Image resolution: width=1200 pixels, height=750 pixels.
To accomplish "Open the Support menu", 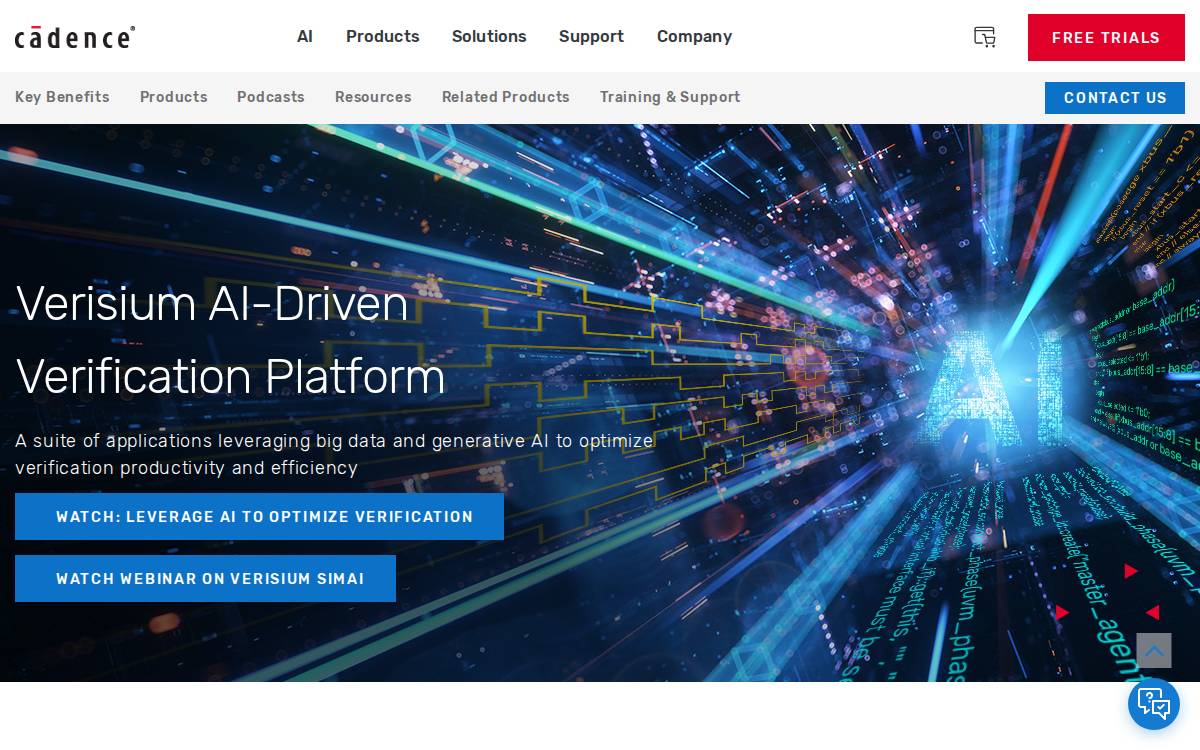I will click(591, 36).
